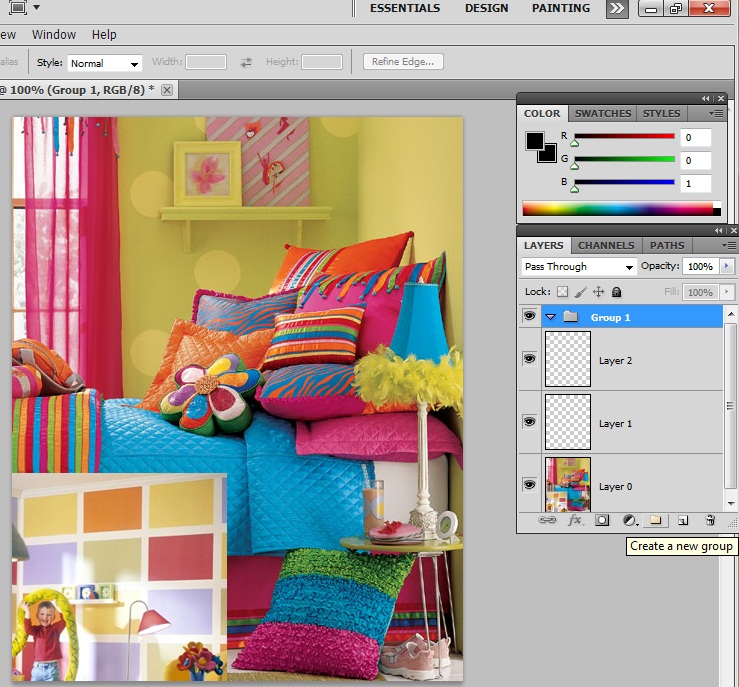Switch to the Channels tab
The height and width of the screenshot is (687, 739).
pyautogui.click(x=606, y=245)
